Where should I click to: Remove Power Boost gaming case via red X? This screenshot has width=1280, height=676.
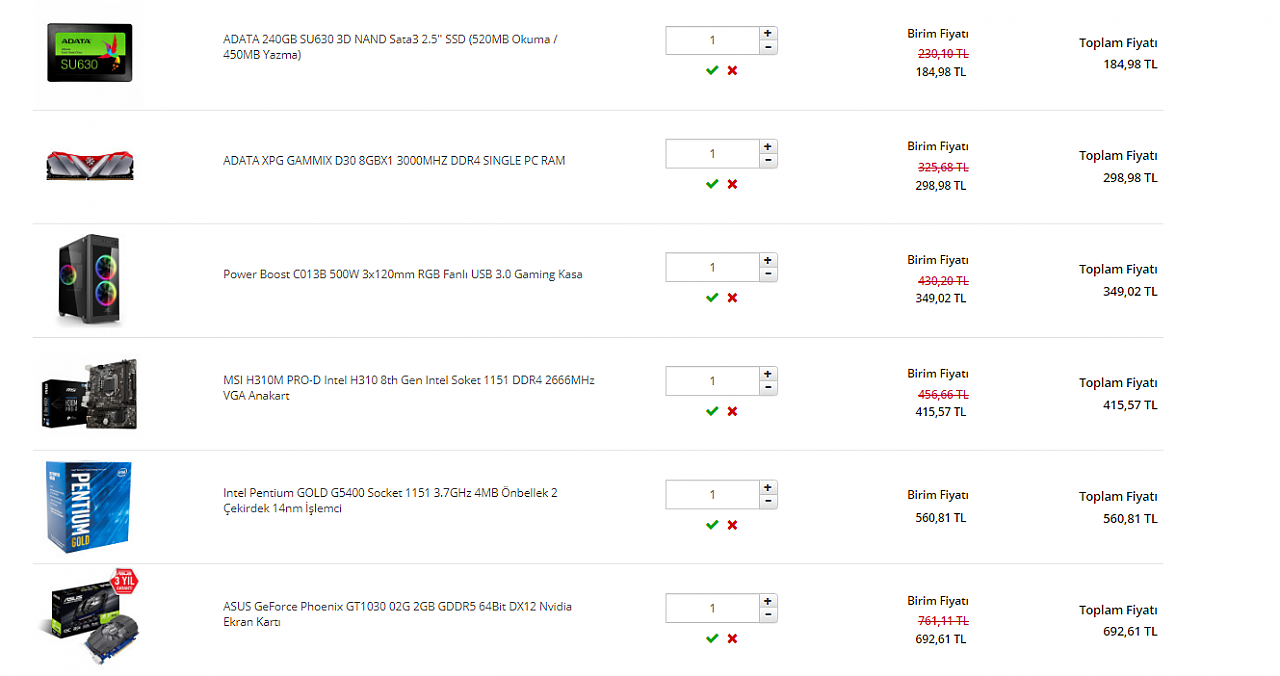732,298
